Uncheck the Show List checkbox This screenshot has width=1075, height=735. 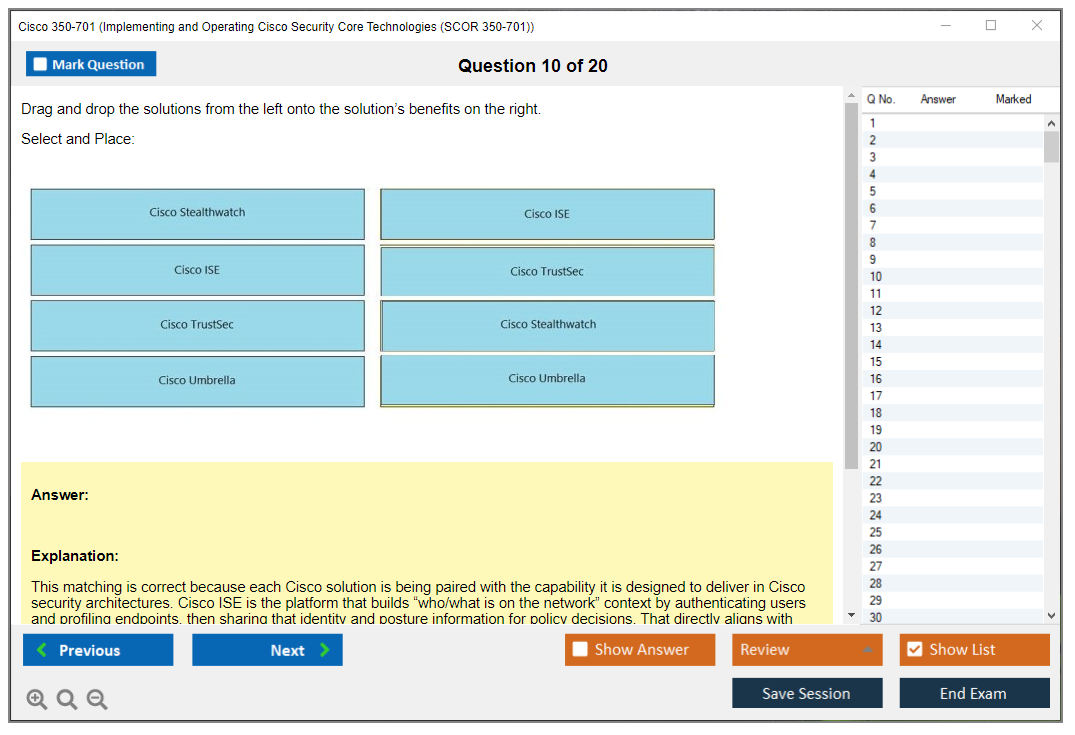[914, 650]
